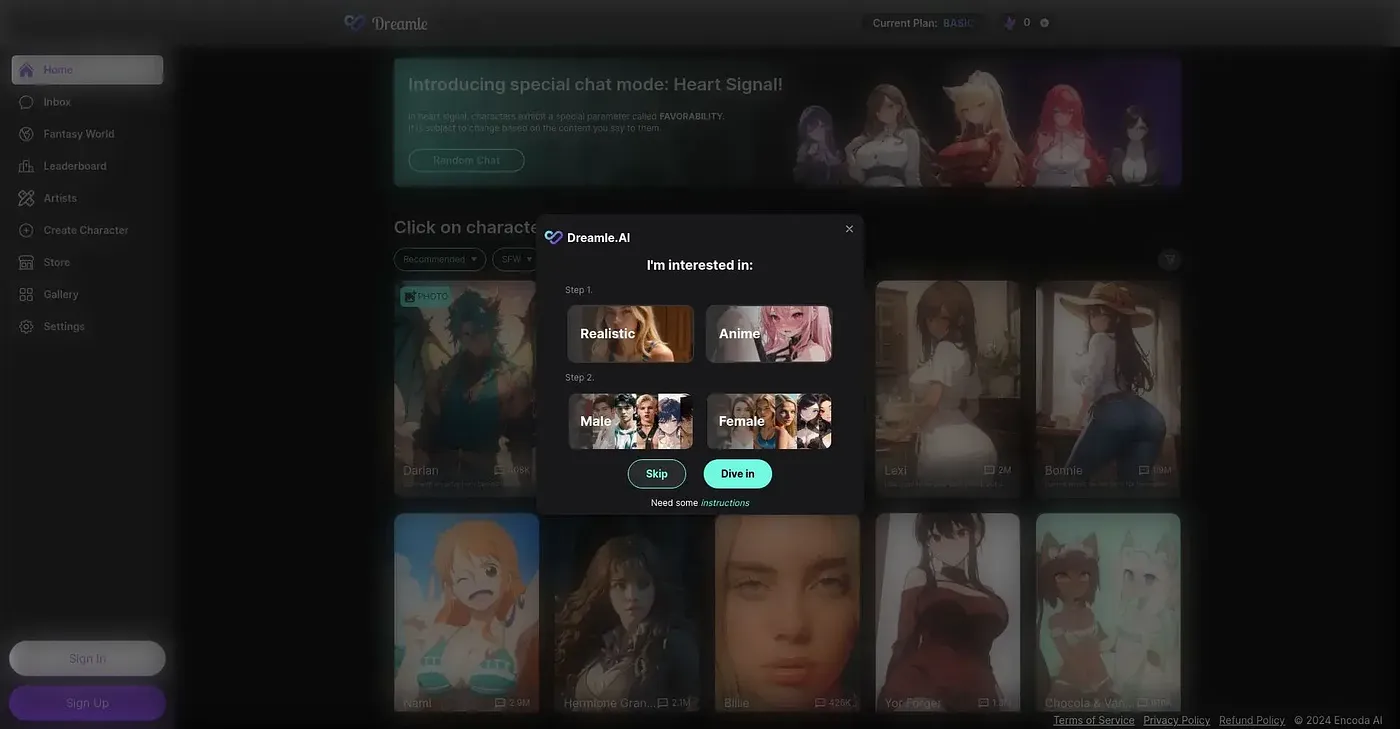The width and height of the screenshot is (1400, 729).
Task: Click the Skip button
Action: pyautogui.click(x=657, y=474)
